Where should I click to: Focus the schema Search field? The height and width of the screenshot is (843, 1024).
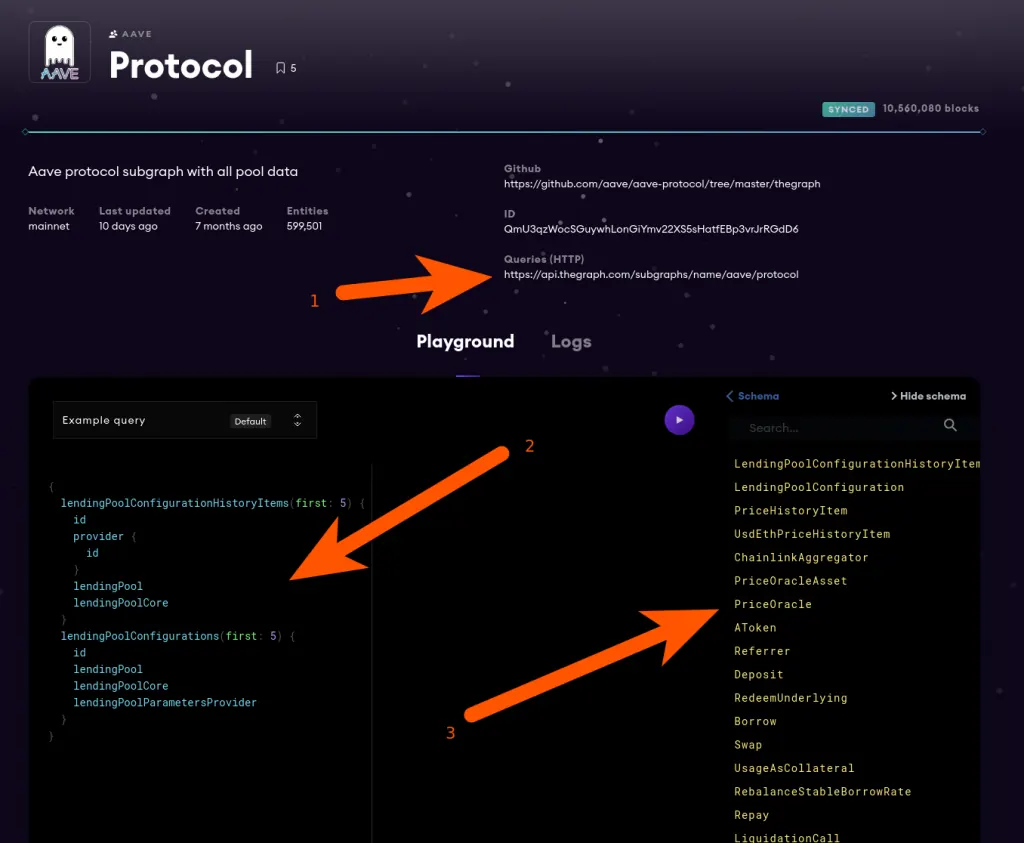tap(842, 428)
